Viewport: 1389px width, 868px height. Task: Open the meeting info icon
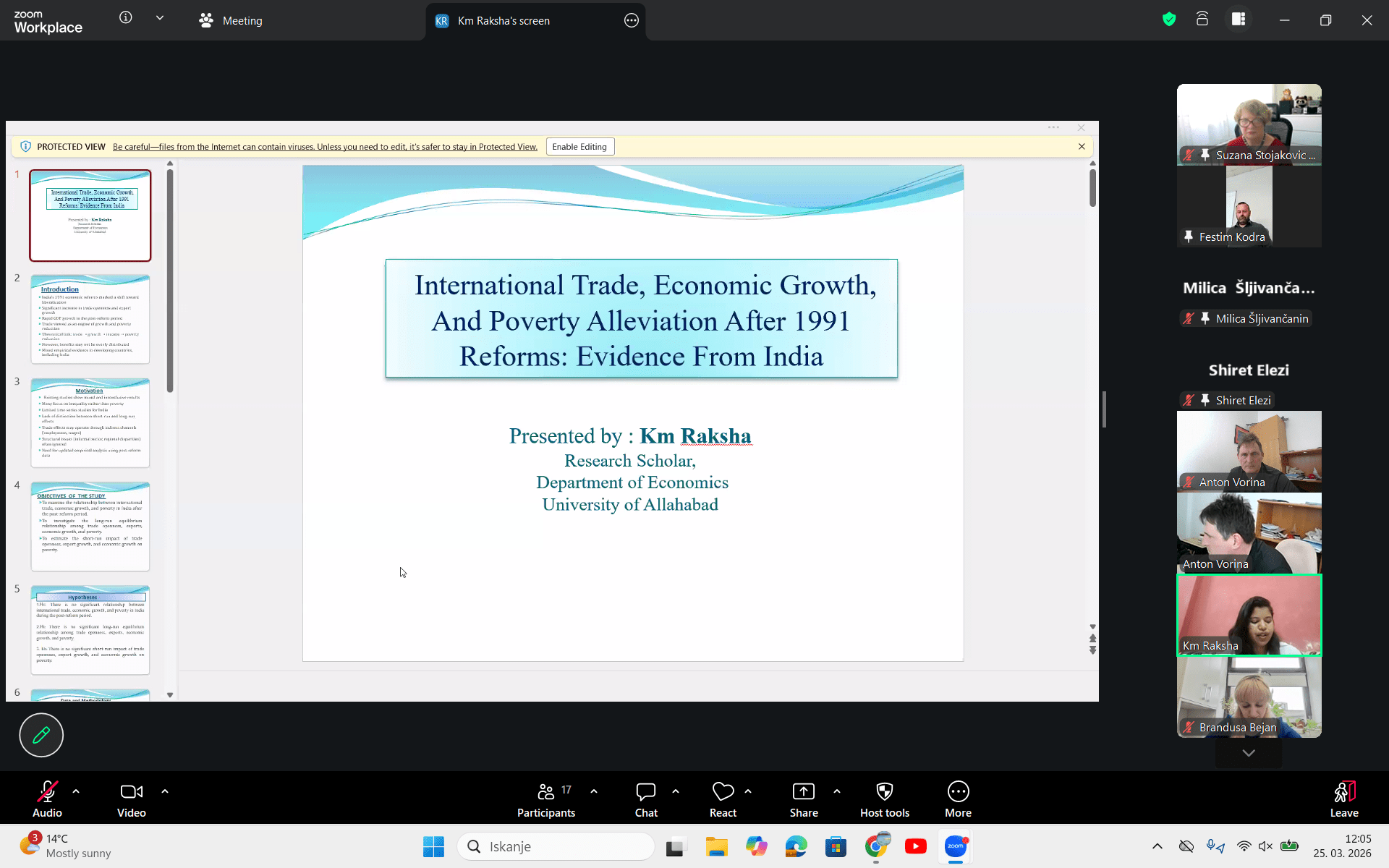point(126,18)
